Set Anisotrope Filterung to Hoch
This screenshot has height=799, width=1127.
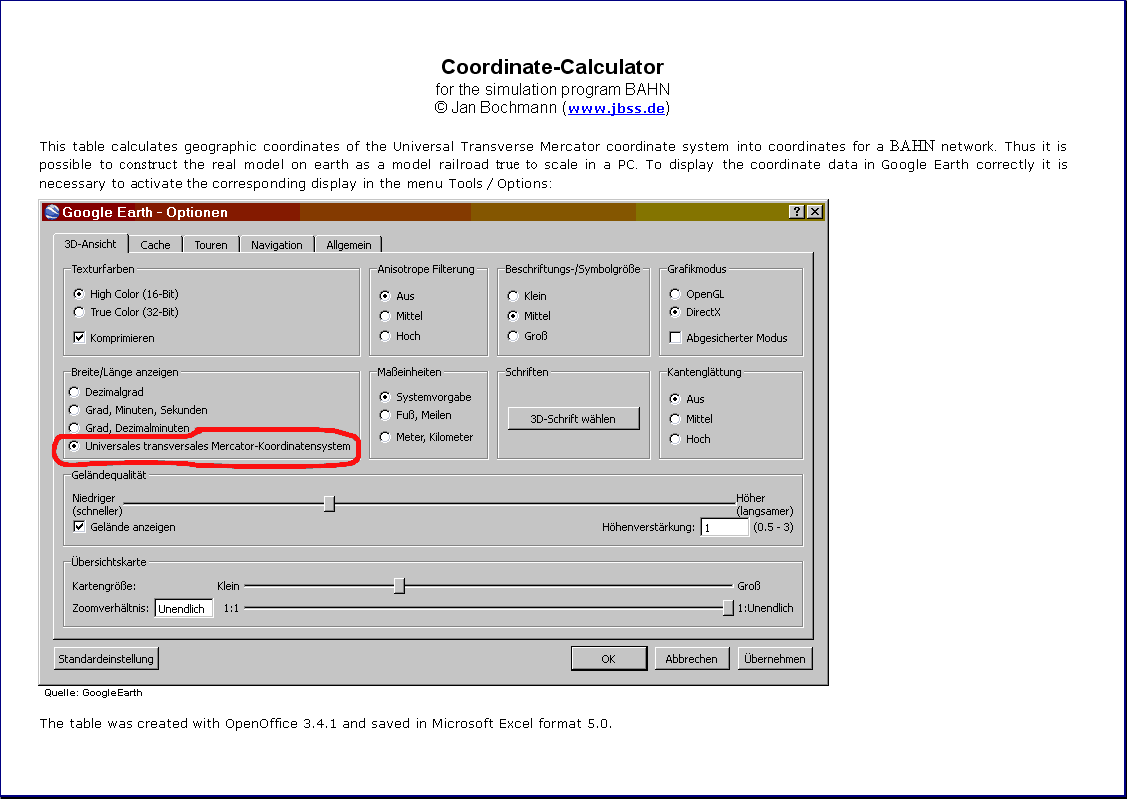point(400,336)
